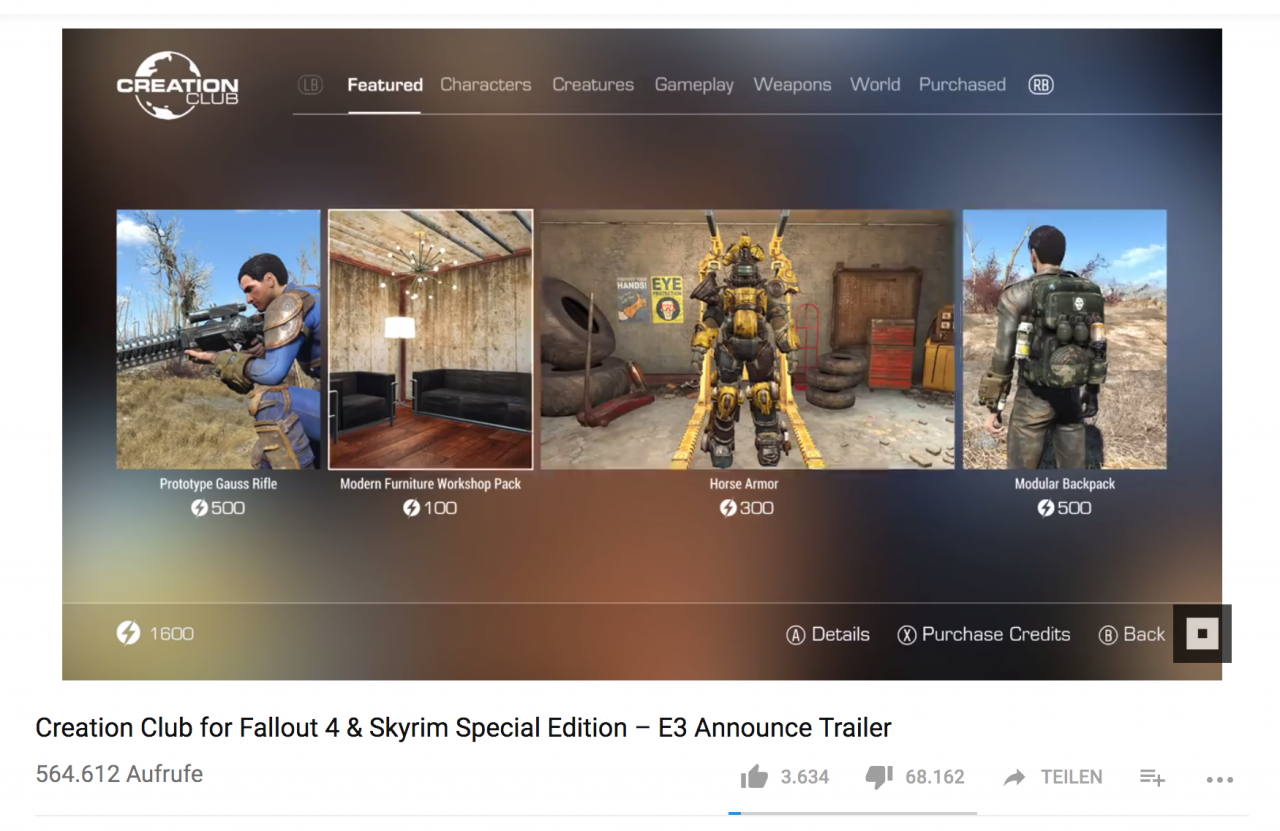
Task: Click the TEILEN share button label
Action: (x=1072, y=777)
